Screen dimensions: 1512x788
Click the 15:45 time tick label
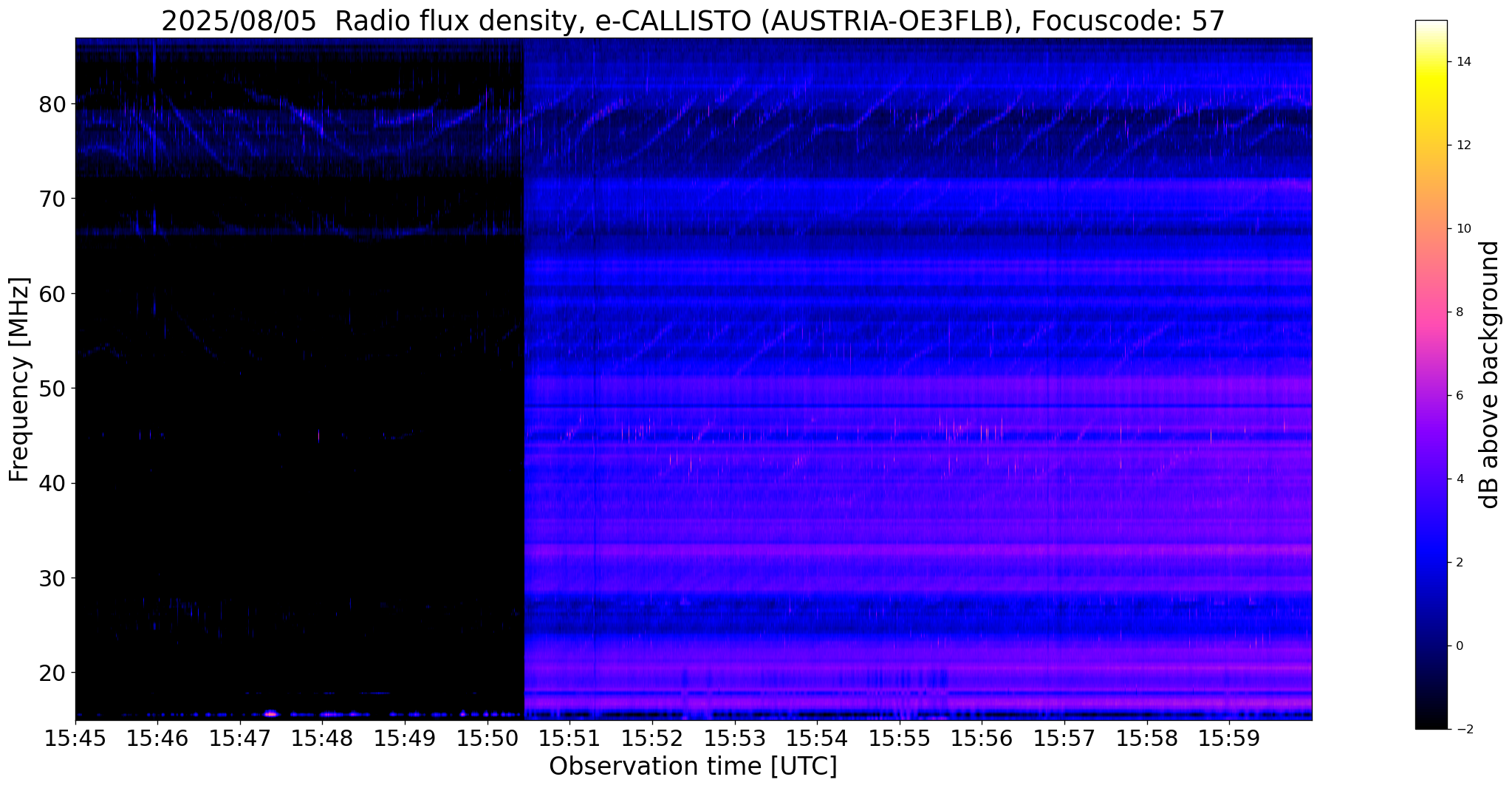point(75,739)
